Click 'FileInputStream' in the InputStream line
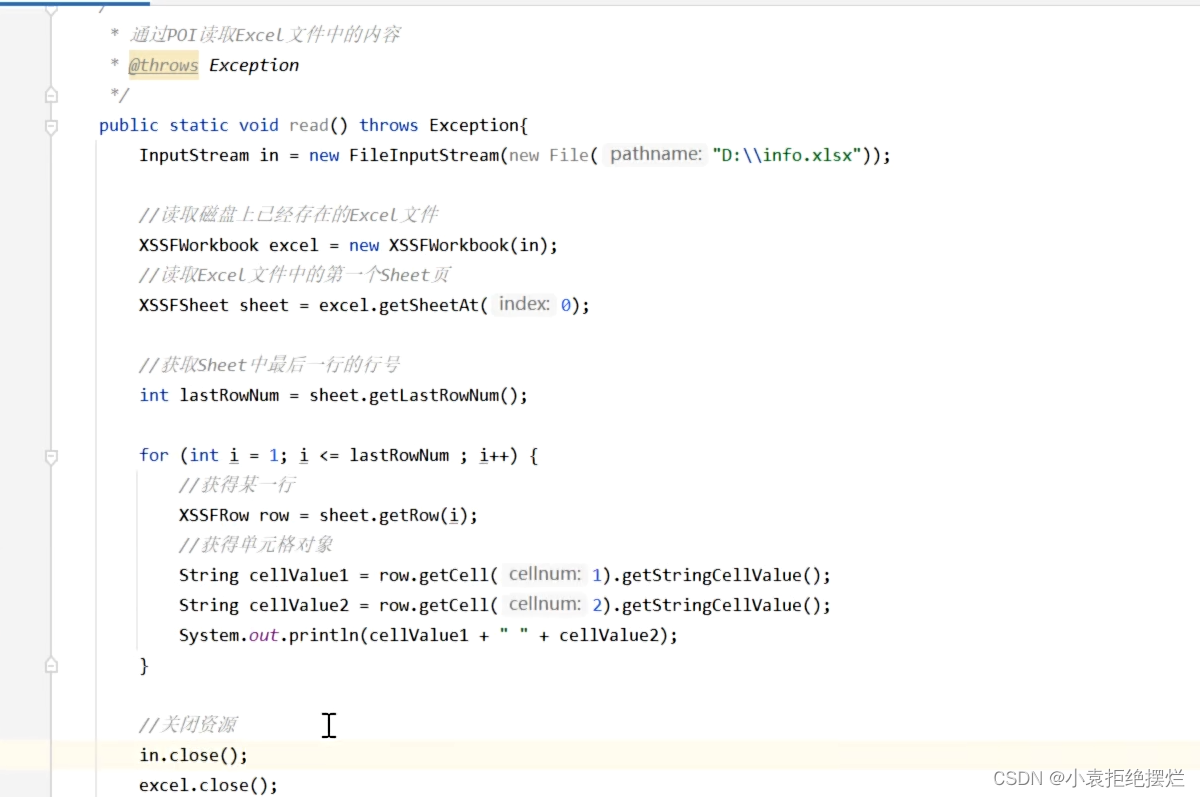The height and width of the screenshot is (797, 1200). 424,155
